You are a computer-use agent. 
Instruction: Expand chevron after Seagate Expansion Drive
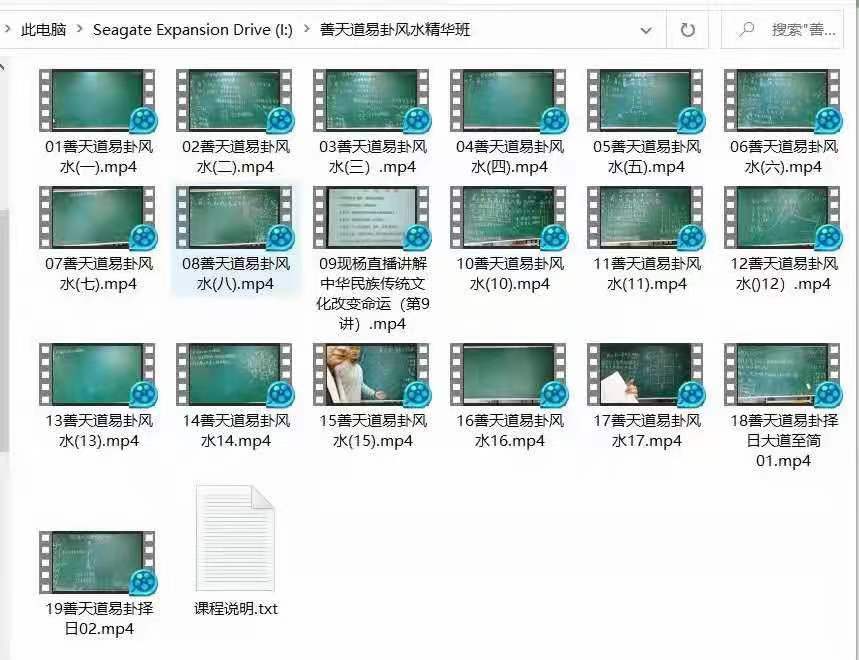[x=306, y=30]
